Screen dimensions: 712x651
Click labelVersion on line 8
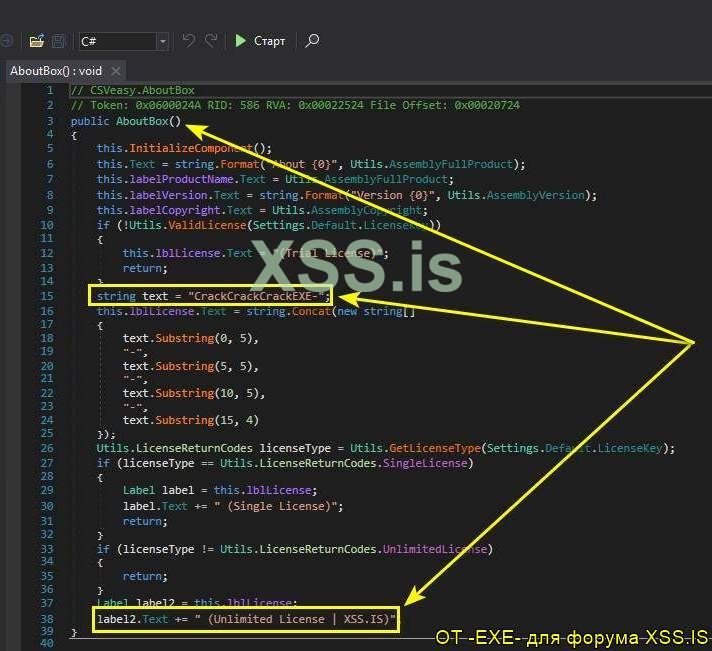click(168, 195)
